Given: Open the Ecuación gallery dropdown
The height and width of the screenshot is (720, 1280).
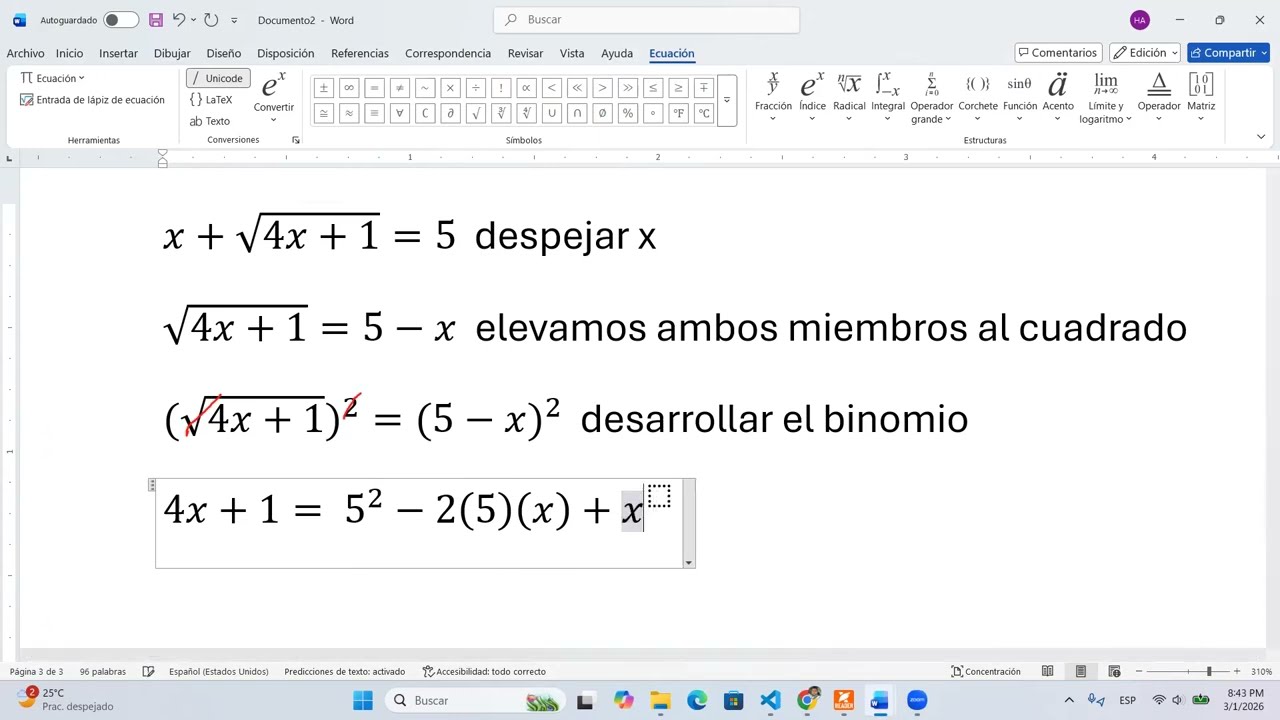Looking at the screenshot, I should 53,78.
